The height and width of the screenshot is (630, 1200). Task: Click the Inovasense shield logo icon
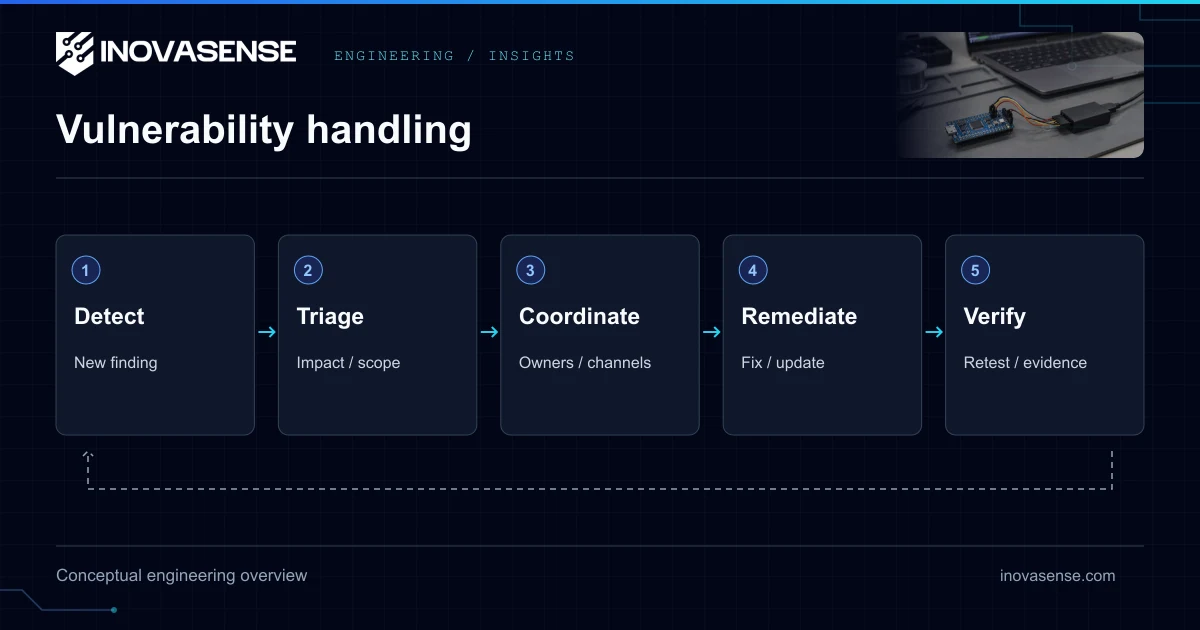pyautogui.click(x=75, y=53)
